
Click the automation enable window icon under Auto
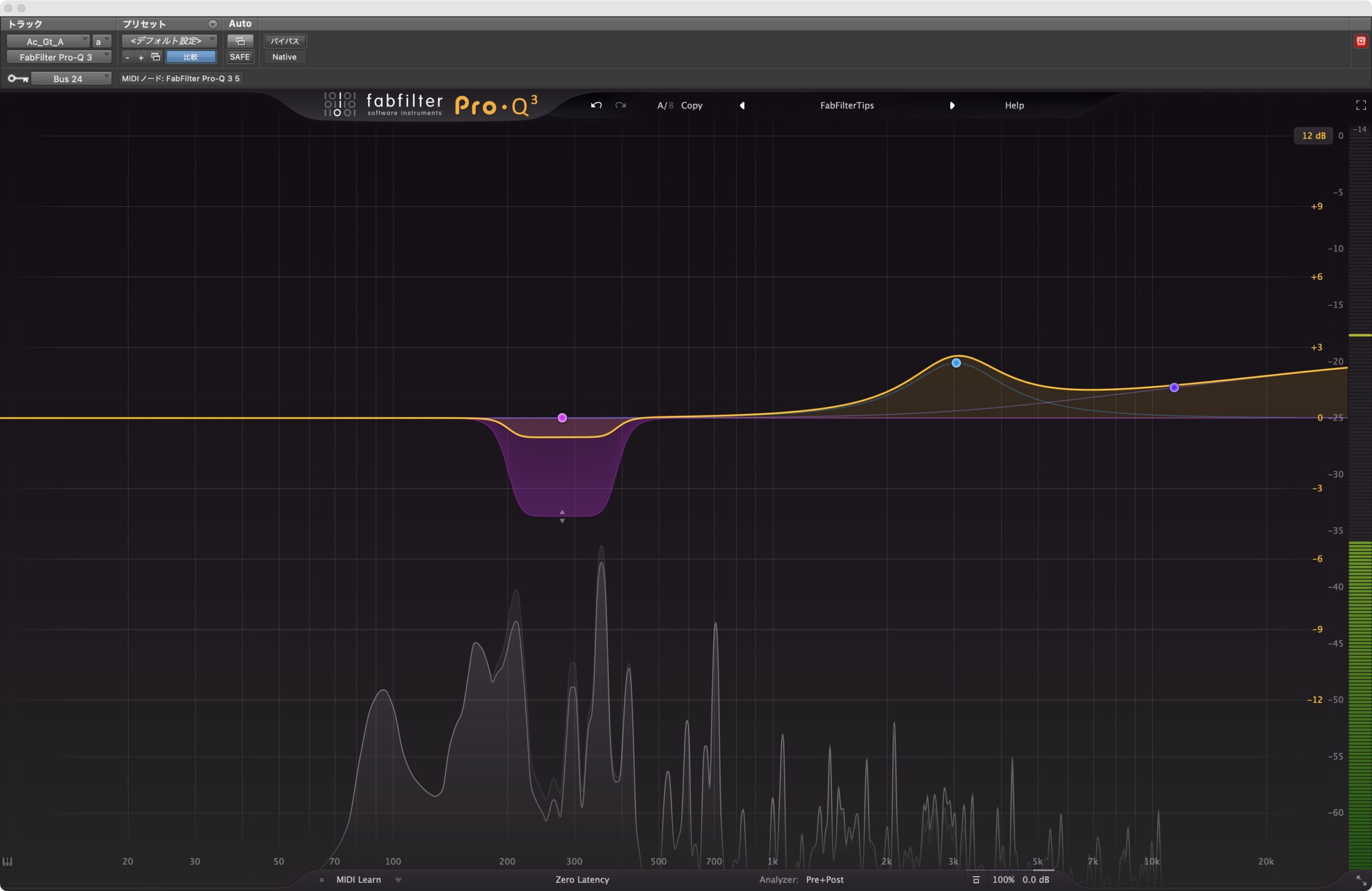240,41
